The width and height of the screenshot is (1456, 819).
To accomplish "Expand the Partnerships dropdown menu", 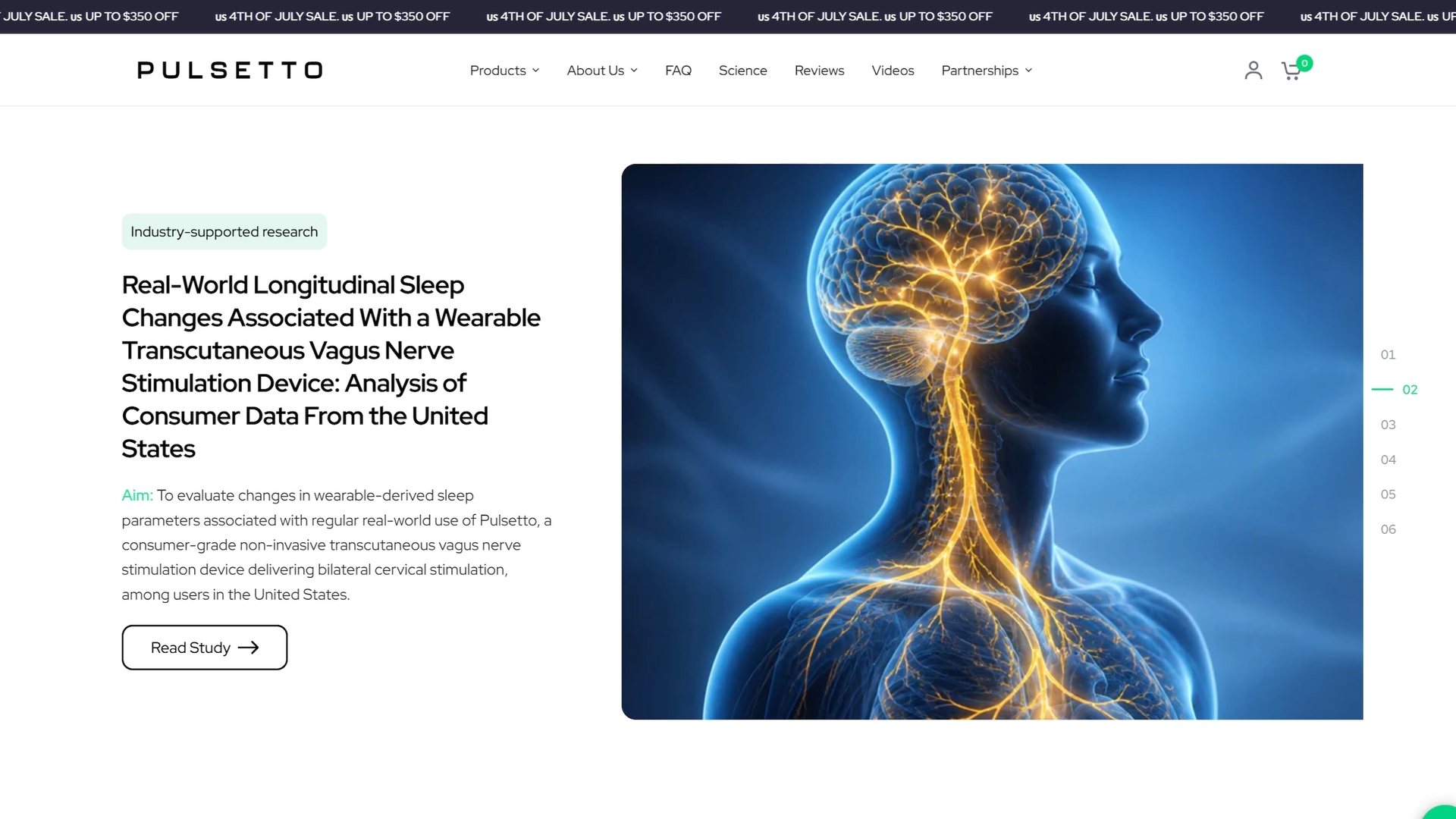I will (987, 71).
